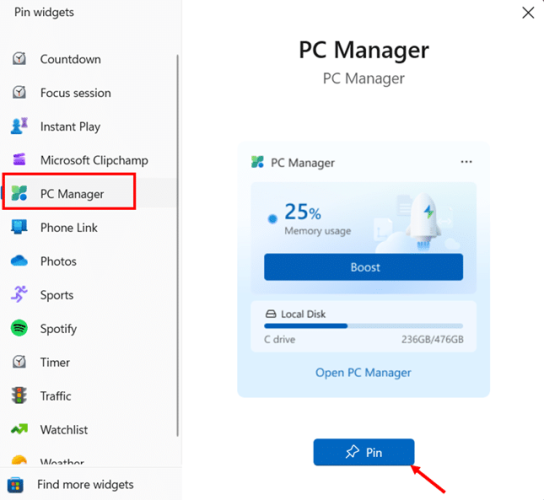
Task: Click the Traffic light icon
Action: [x=19, y=395]
